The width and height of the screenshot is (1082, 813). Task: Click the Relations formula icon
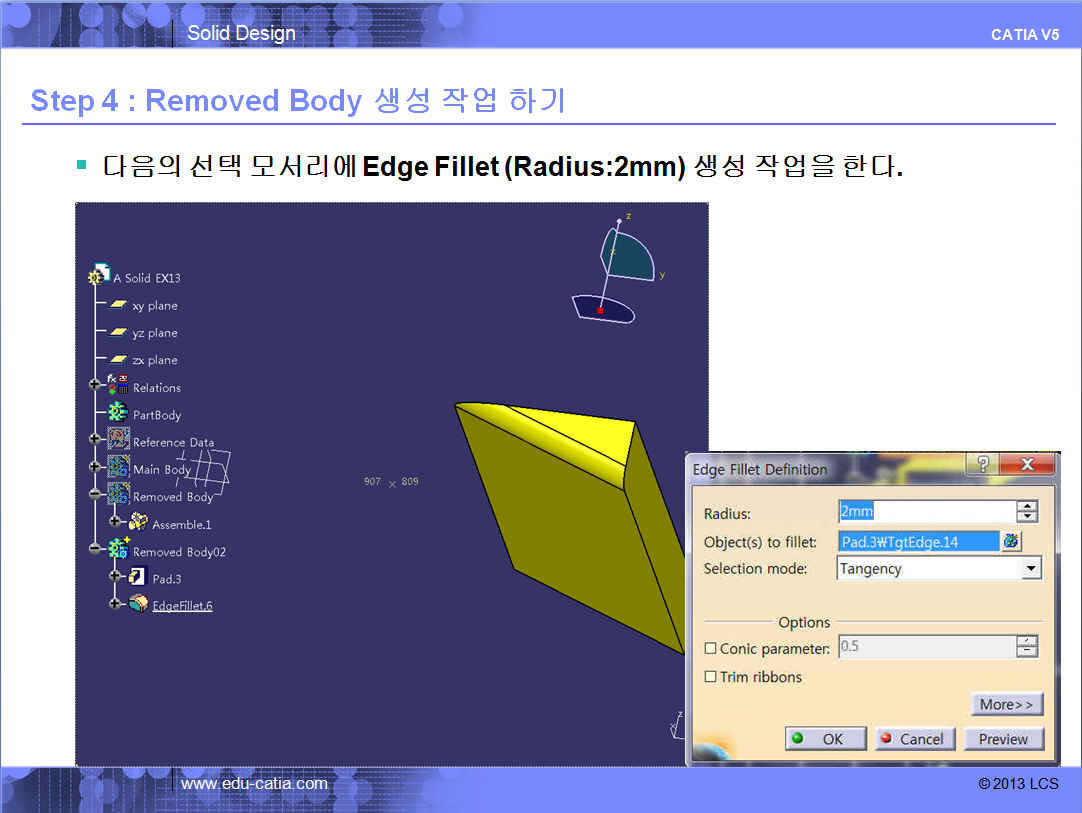click(x=118, y=385)
